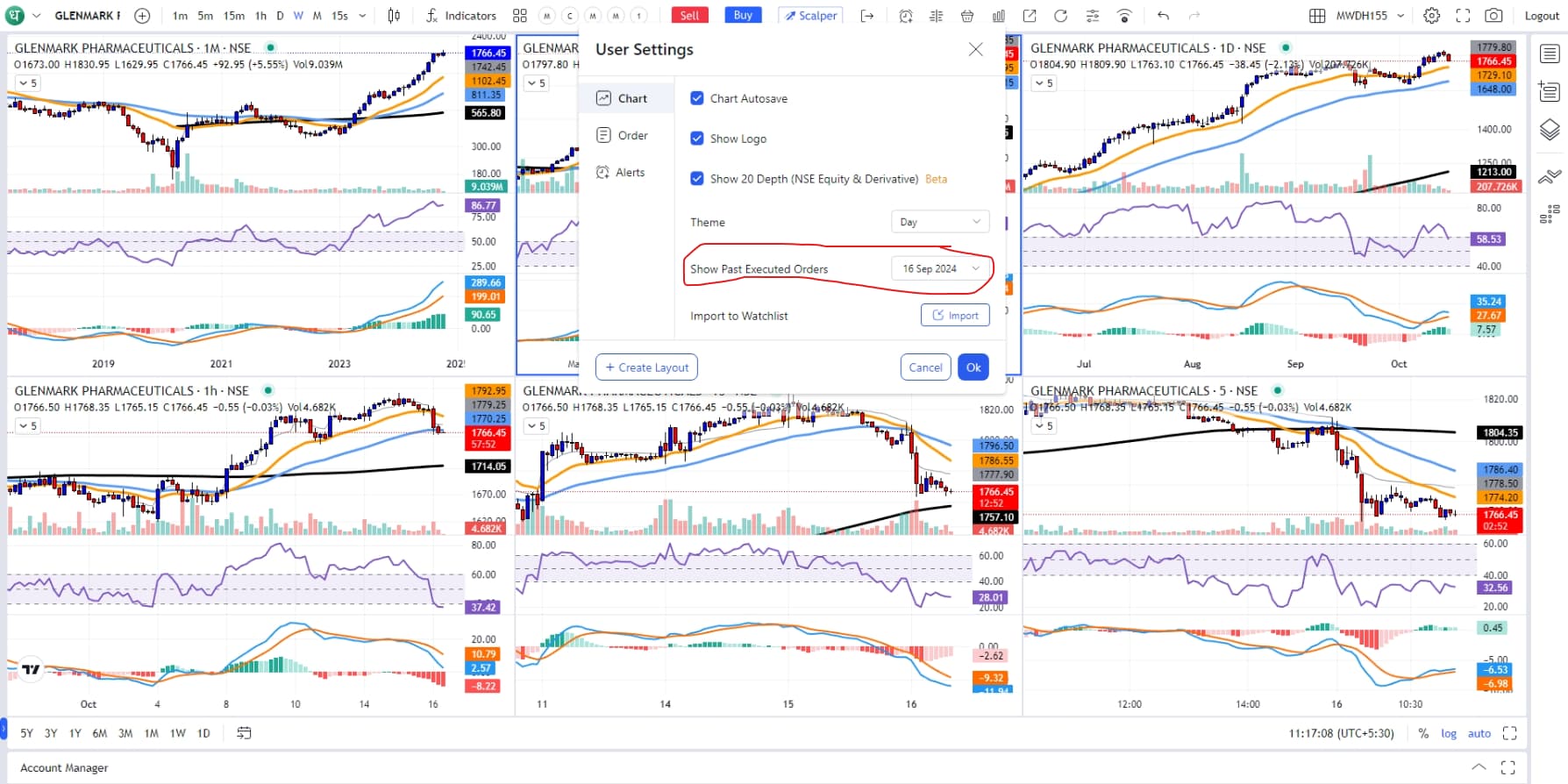Select the 1D date range in bottom bar
This screenshot has width=1568, height=784.
pos(203,733)
